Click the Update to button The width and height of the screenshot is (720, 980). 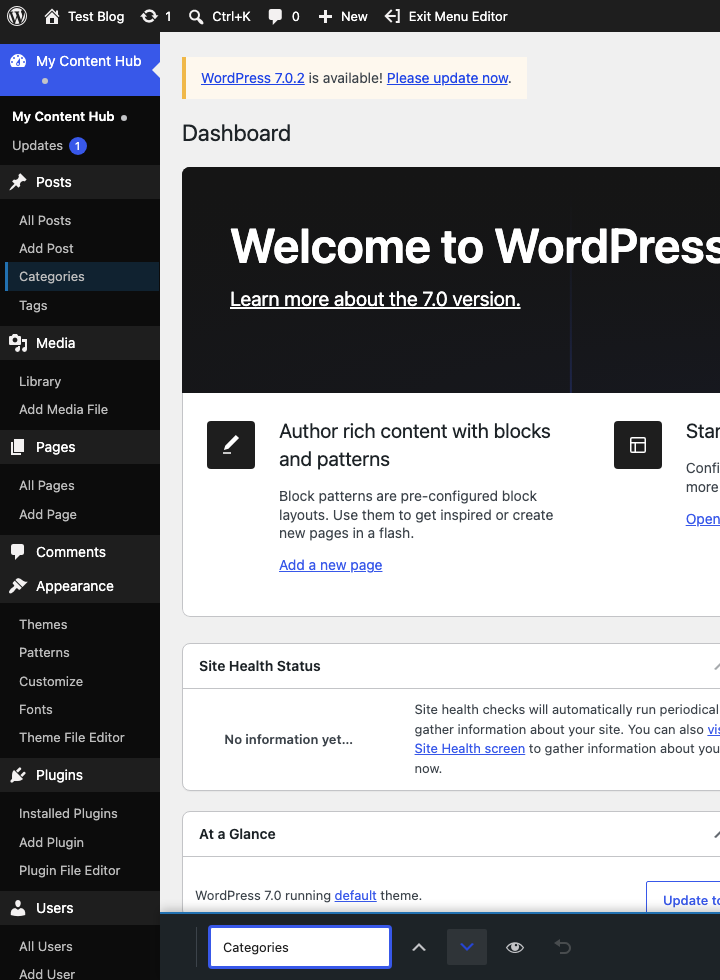(x=683, y=898)
